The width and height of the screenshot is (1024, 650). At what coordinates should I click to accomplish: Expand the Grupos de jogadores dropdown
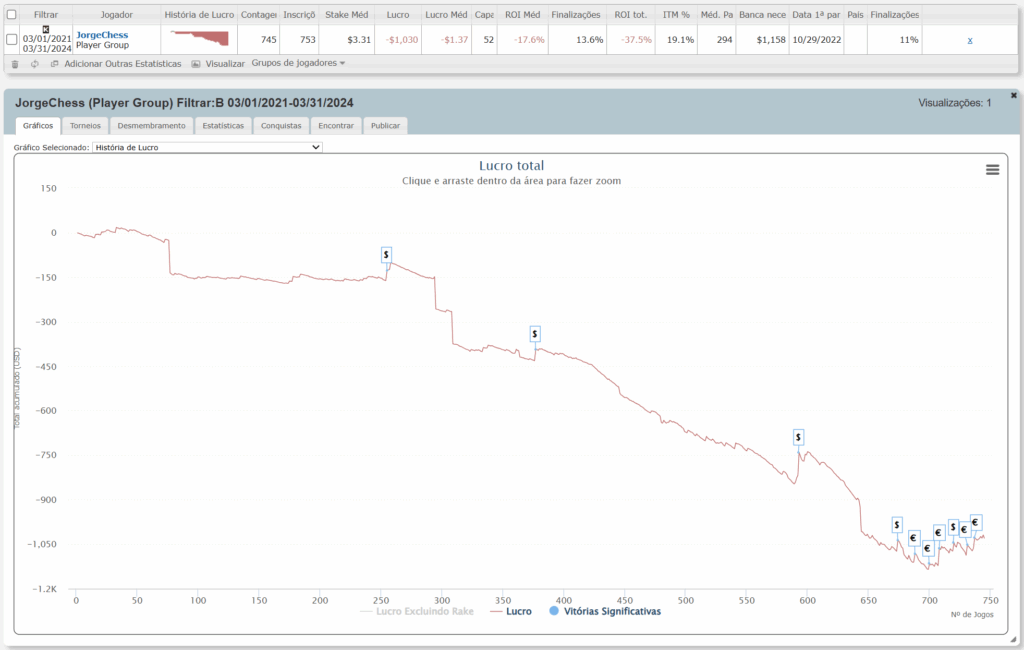click(x=298, y=63)
